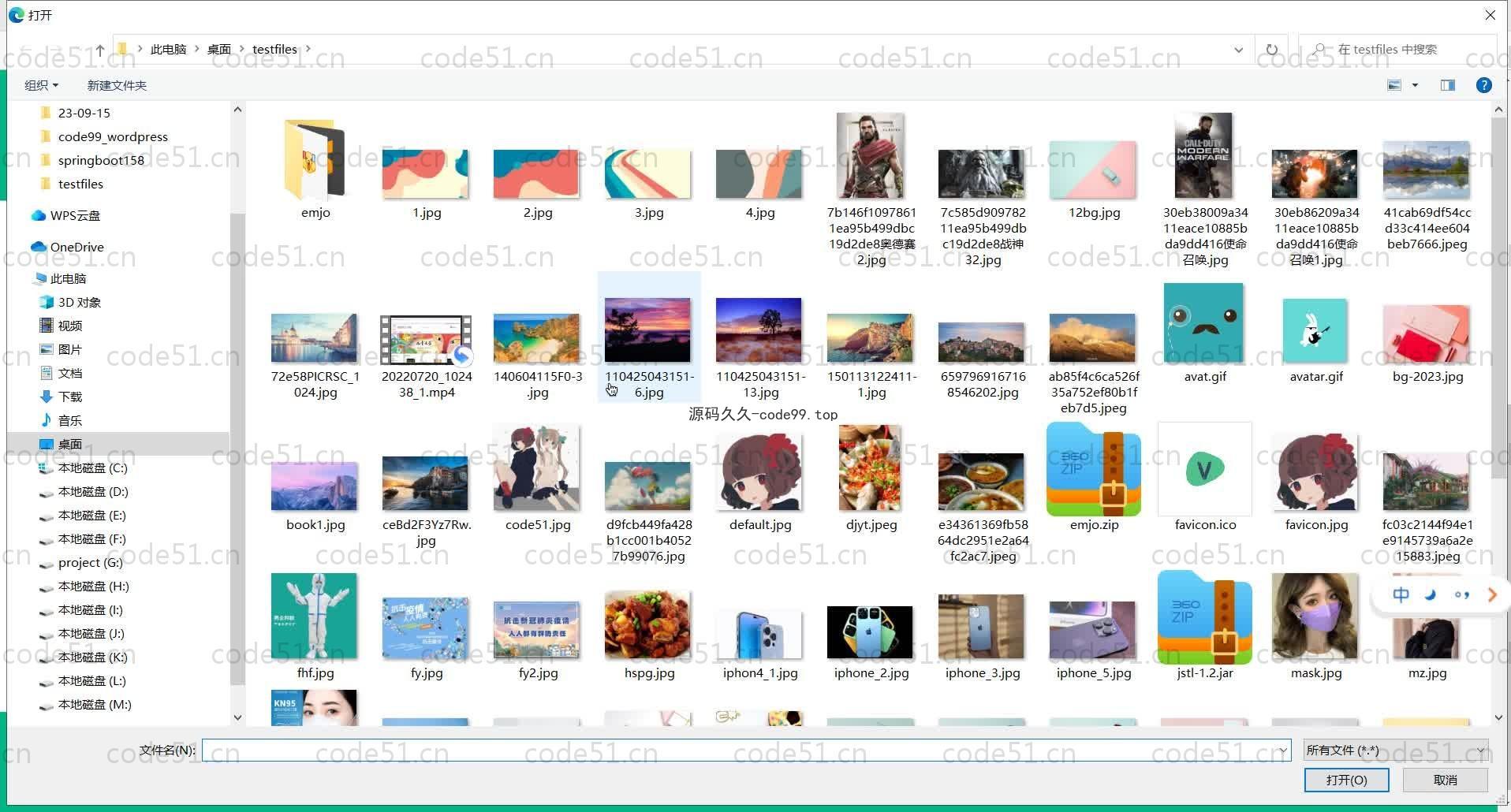Click the refresh icon next to address bar
Screen dimensions: 1511x812
[x=1271, y=50]
